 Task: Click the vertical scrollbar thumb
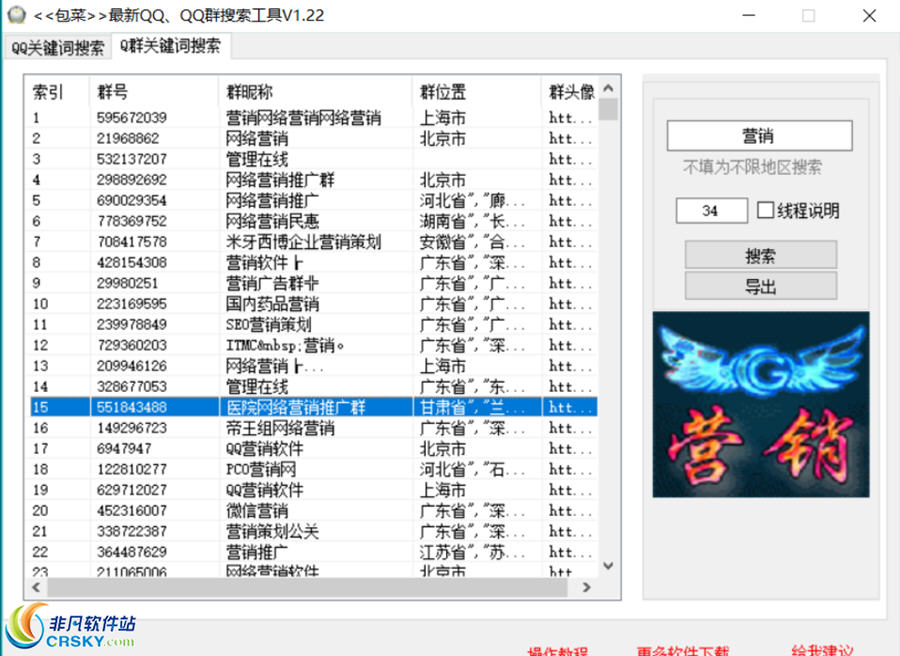pyautogui.click(x=608, y=109)
